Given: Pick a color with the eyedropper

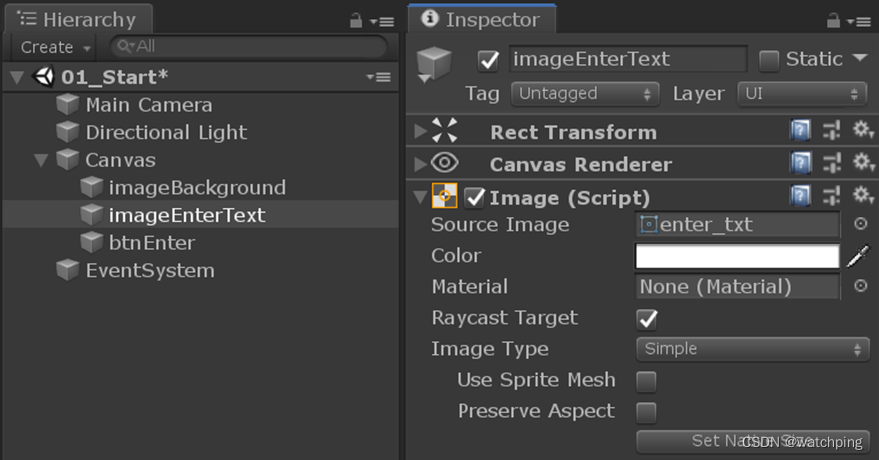Looking at the screenshot, I should 858,256.
